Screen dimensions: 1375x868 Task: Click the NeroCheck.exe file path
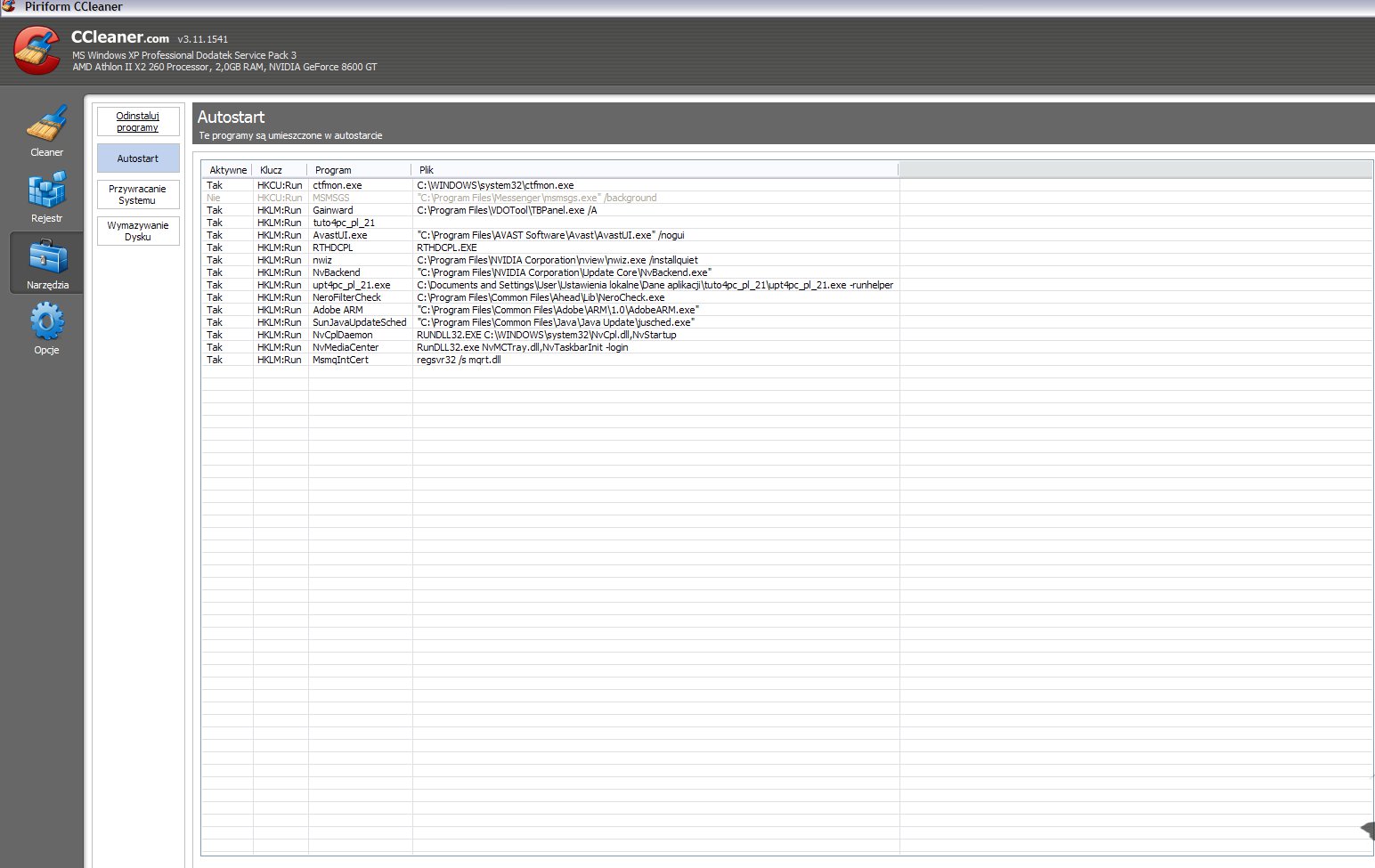point(541,297)
